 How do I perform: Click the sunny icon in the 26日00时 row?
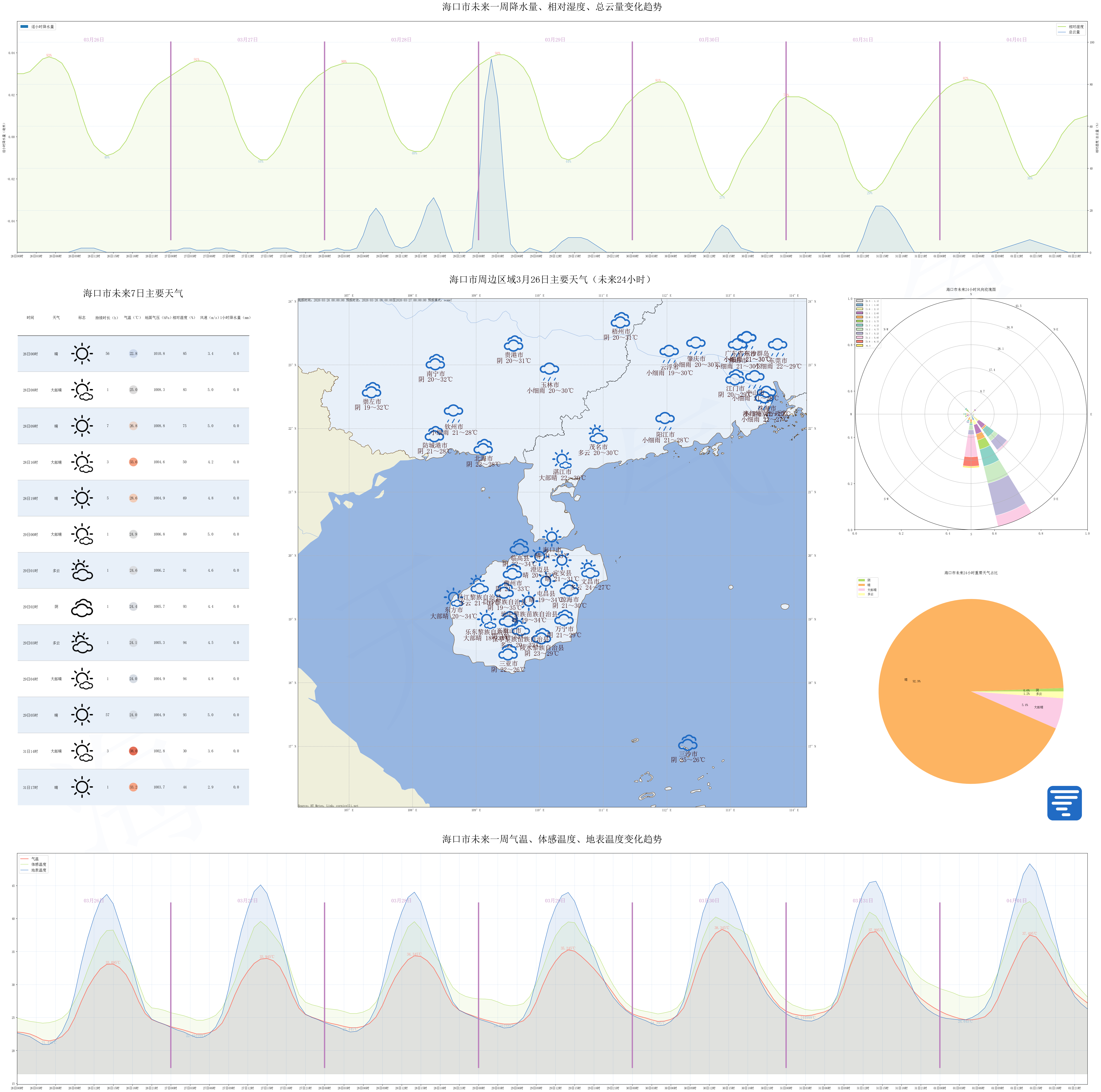(82, 354)
